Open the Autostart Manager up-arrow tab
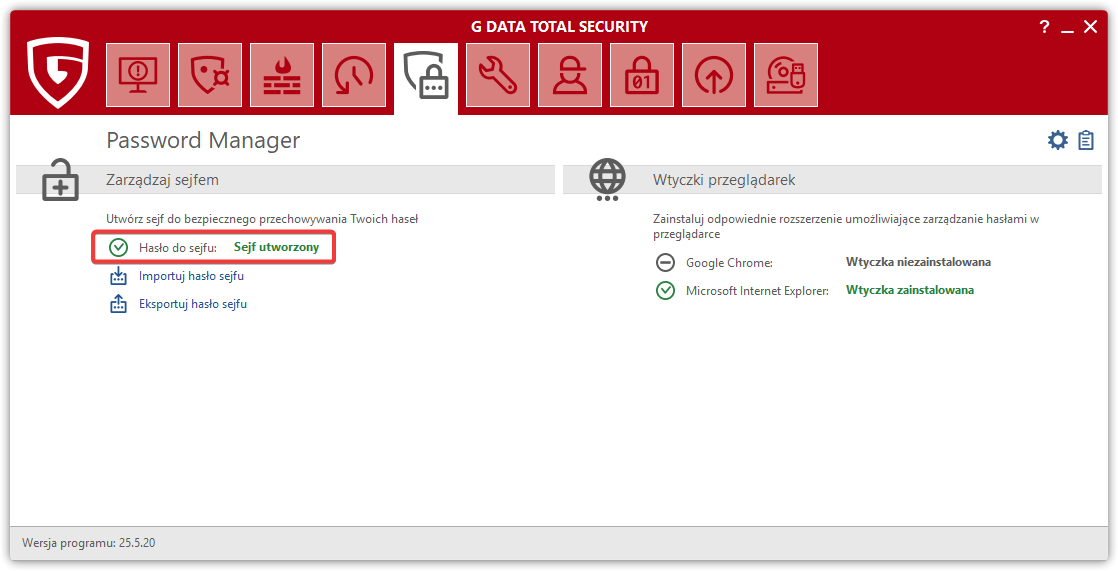This screenshot has width=1118, height=571. [714, 75]
